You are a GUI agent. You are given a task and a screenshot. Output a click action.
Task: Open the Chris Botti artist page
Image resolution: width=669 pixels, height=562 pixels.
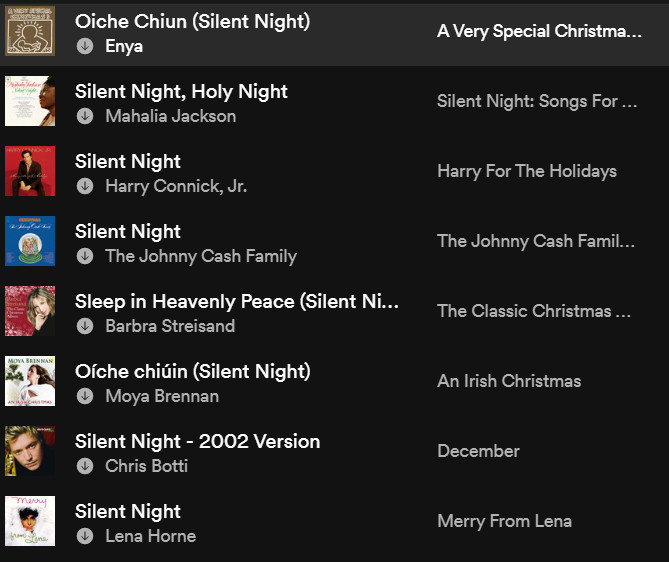[x=146, y=466]
